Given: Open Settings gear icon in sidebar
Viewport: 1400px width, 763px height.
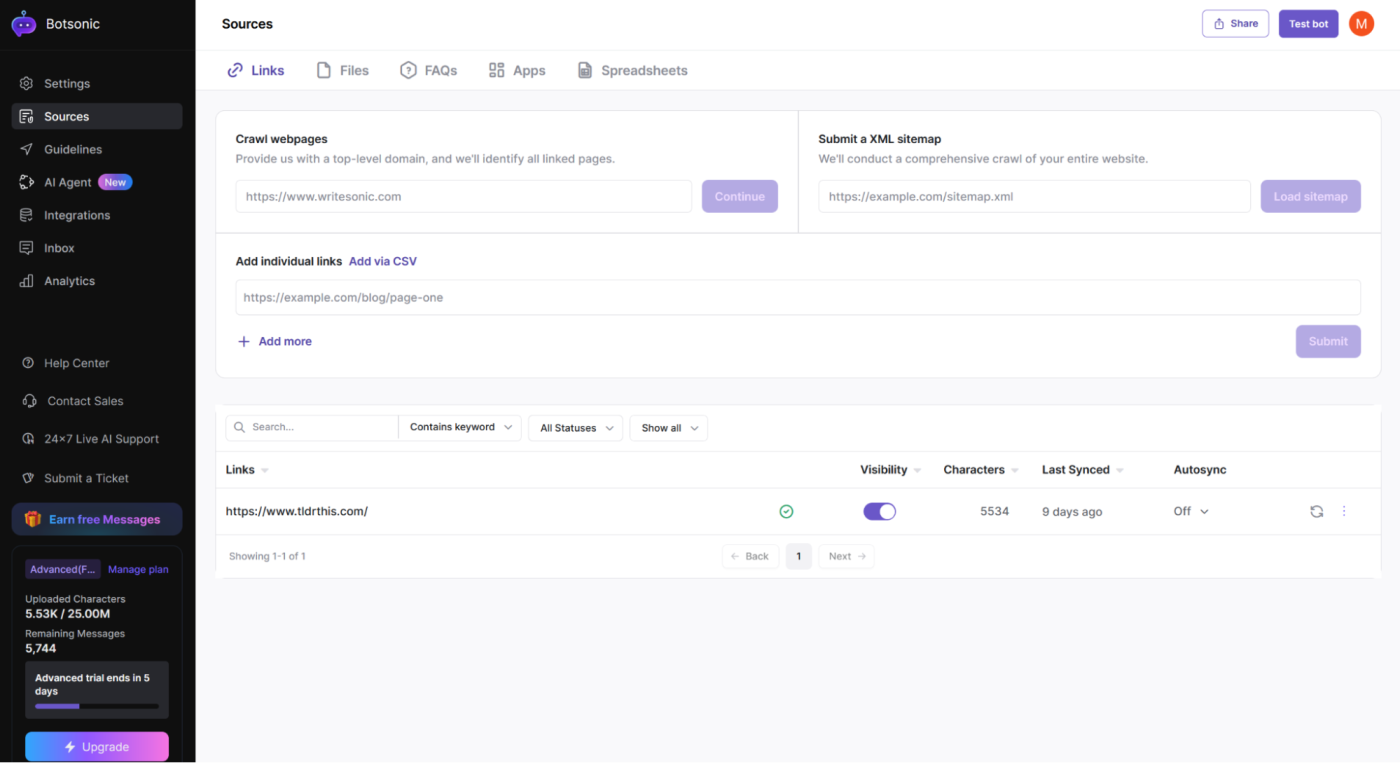Looking at the screenshot, I should click(27, 84).
